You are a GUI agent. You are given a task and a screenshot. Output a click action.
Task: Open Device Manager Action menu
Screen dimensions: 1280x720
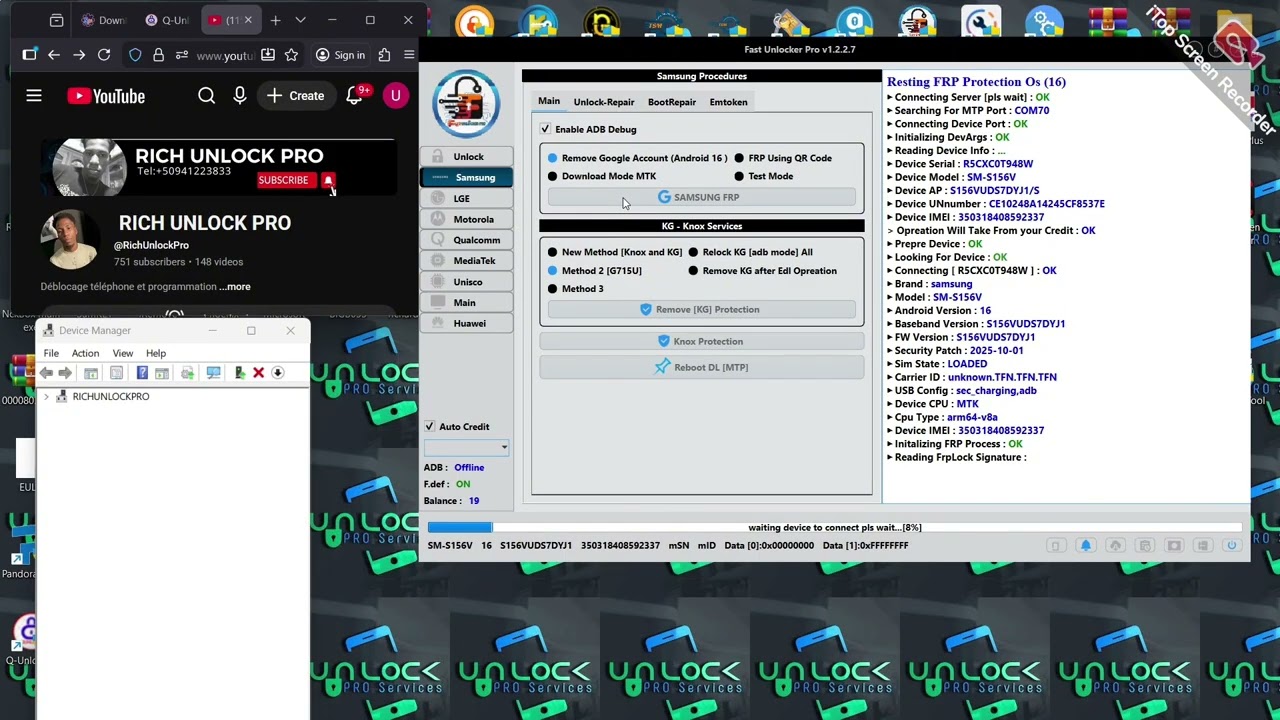85,353
